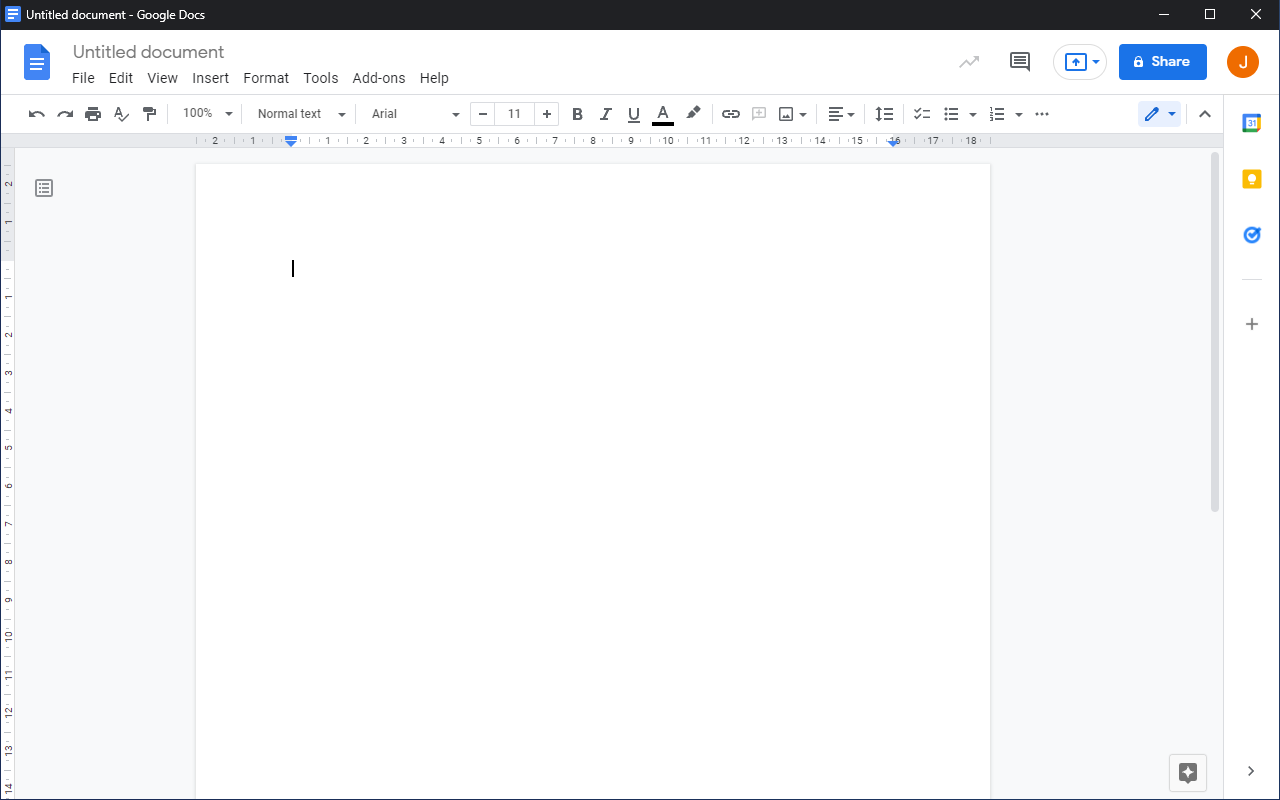
Task: Open the Insert menu
Action: [210, 78]
